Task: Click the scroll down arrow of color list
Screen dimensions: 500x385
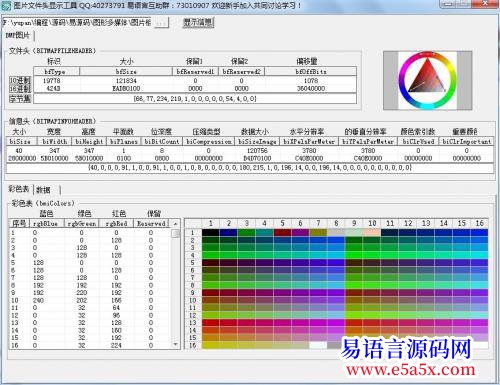Action: click(x=176, y=344)
